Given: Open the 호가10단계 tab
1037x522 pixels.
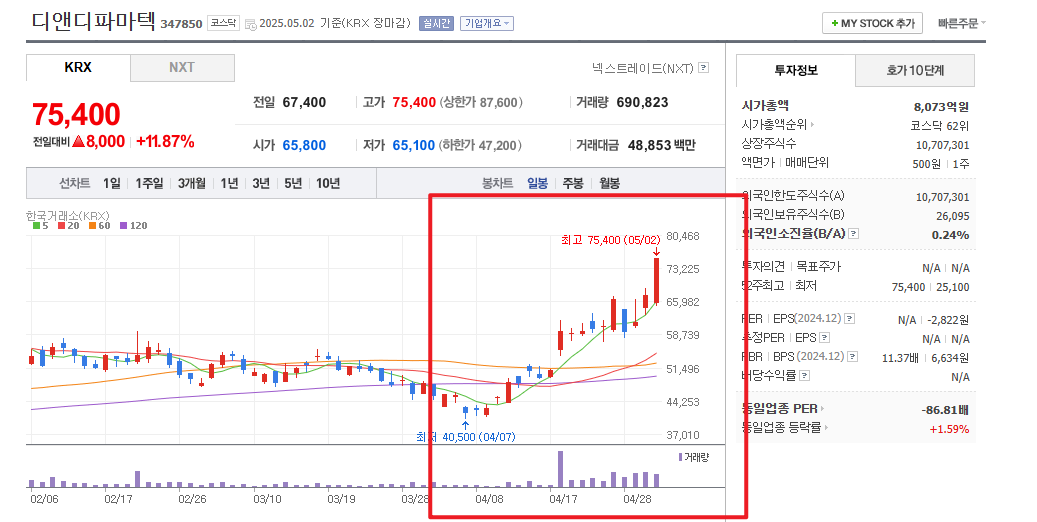Looking at the screenshot, I should point(915,70).
